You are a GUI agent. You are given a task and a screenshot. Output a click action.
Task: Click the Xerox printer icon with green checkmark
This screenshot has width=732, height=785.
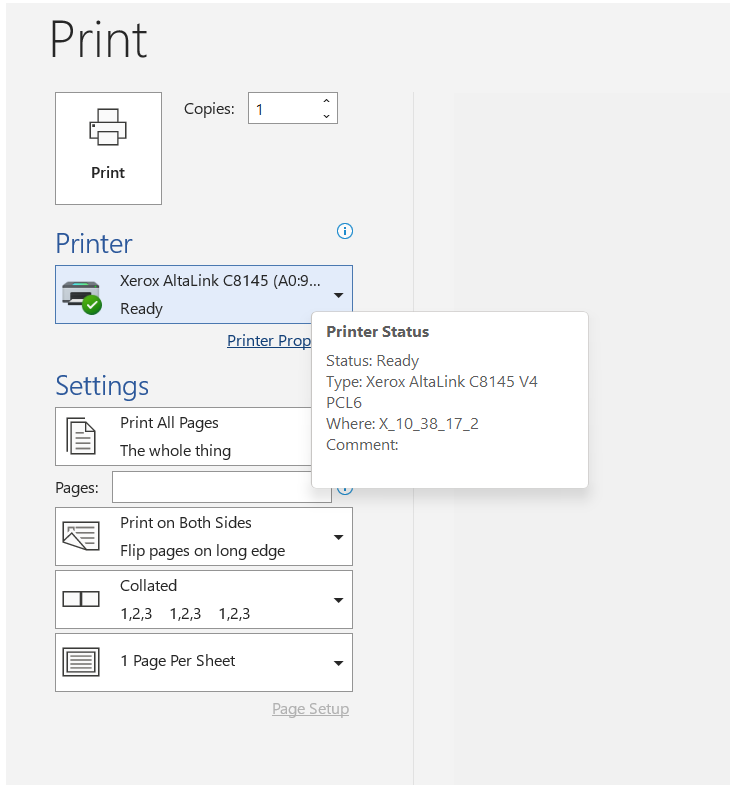(x=82, y=295)
